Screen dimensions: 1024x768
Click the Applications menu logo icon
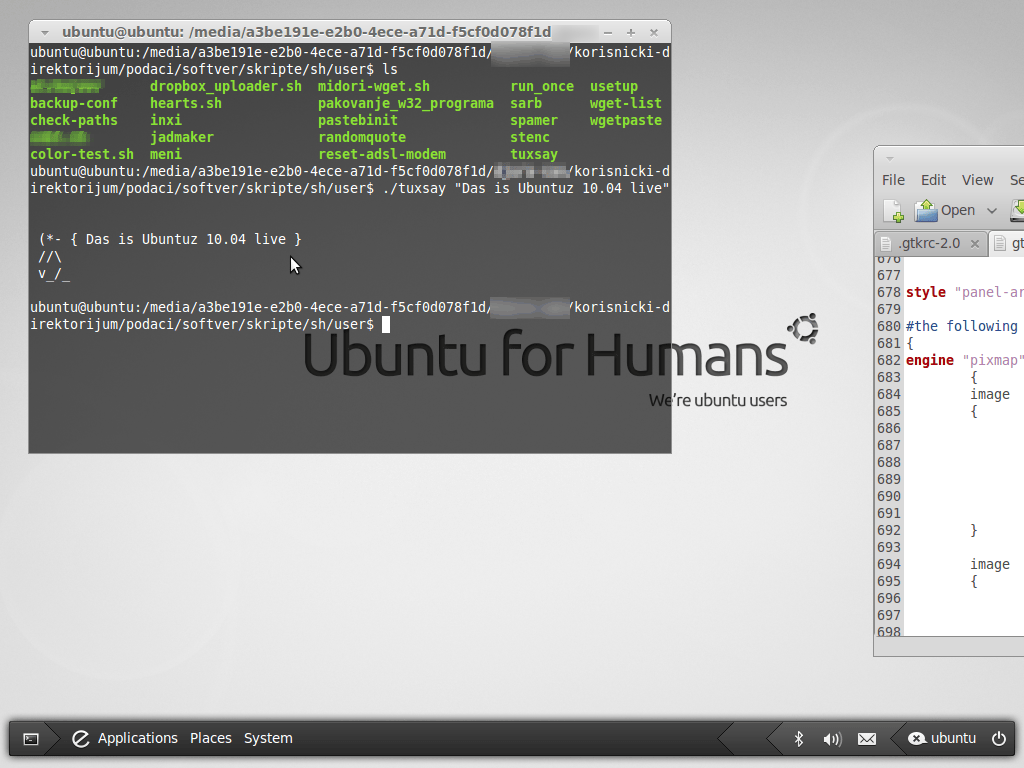[81, 738]
